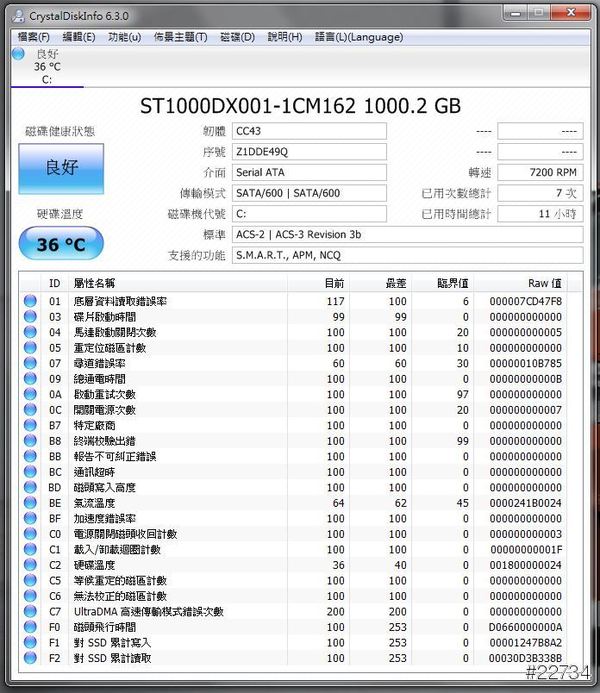Click status icon for attribute B8

click(30, 441)
